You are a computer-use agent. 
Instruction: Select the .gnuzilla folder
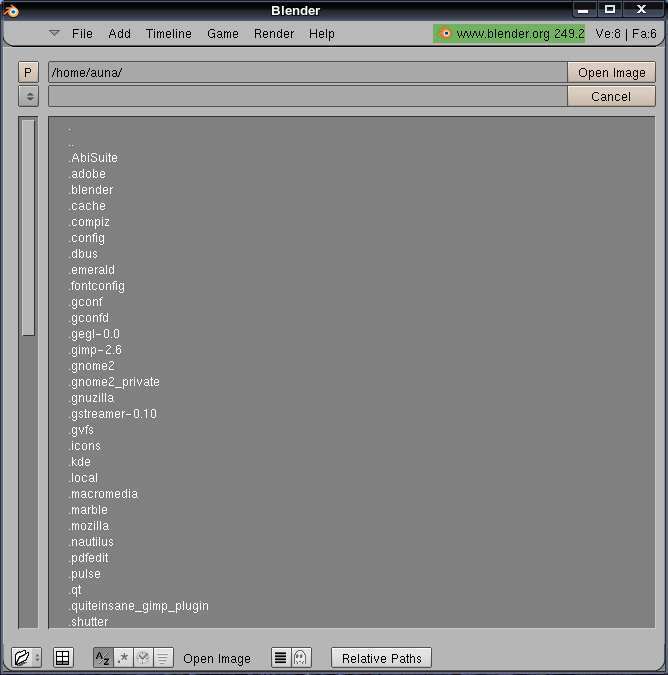91,398
